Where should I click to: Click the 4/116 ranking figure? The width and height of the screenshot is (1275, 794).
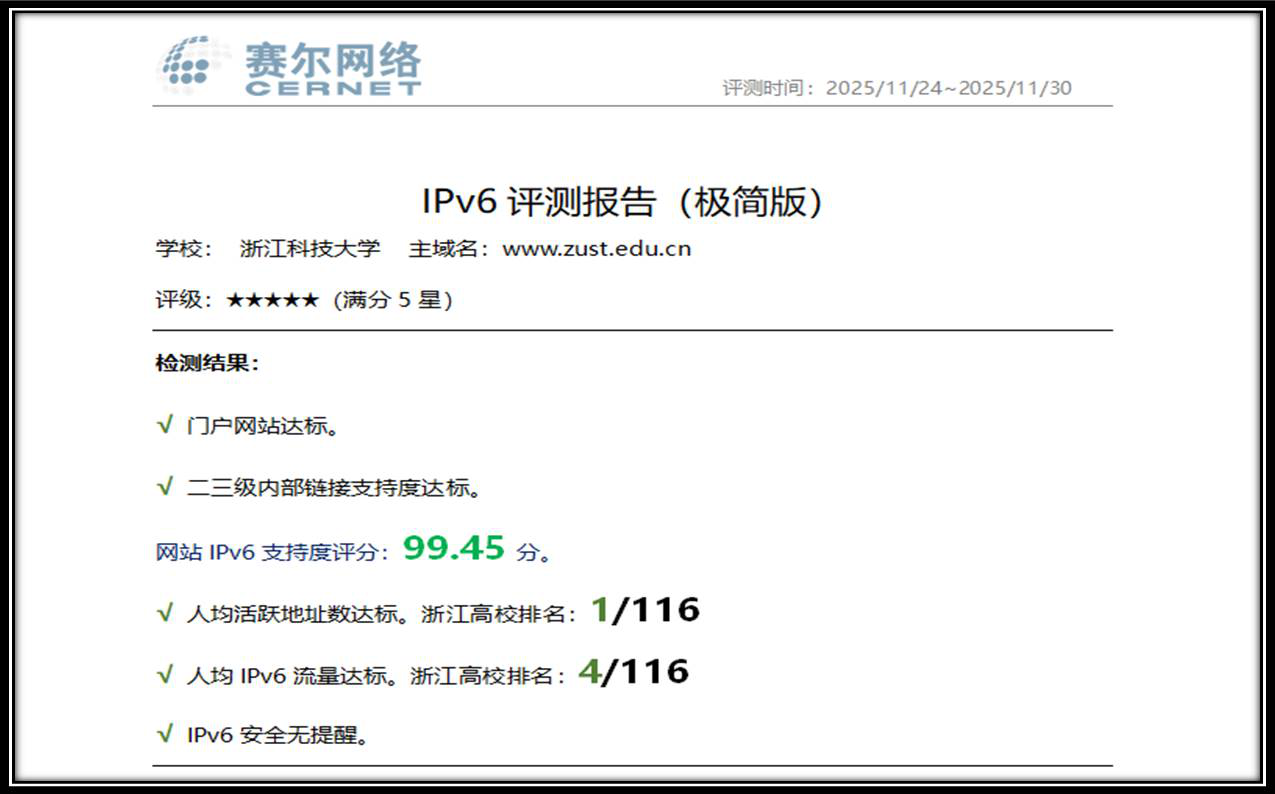click(x=634, y=671)
